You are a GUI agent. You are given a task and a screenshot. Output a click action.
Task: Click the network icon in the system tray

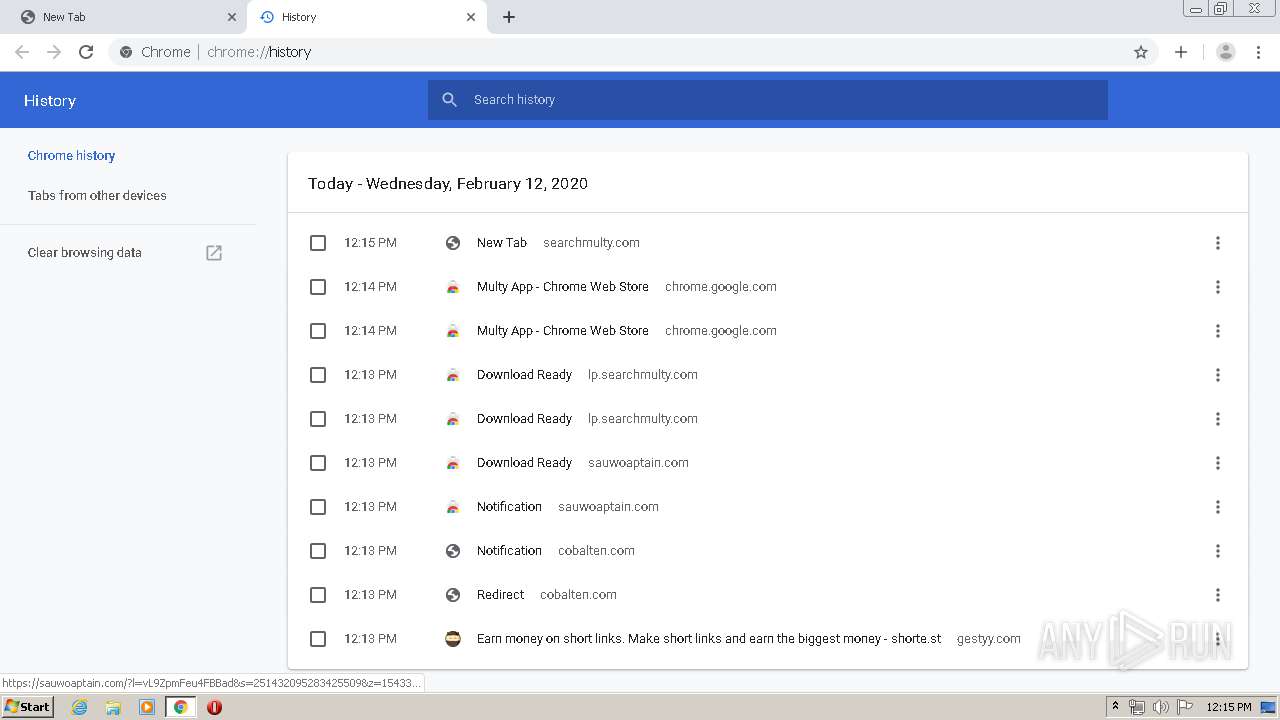(x=1137, y=707)
